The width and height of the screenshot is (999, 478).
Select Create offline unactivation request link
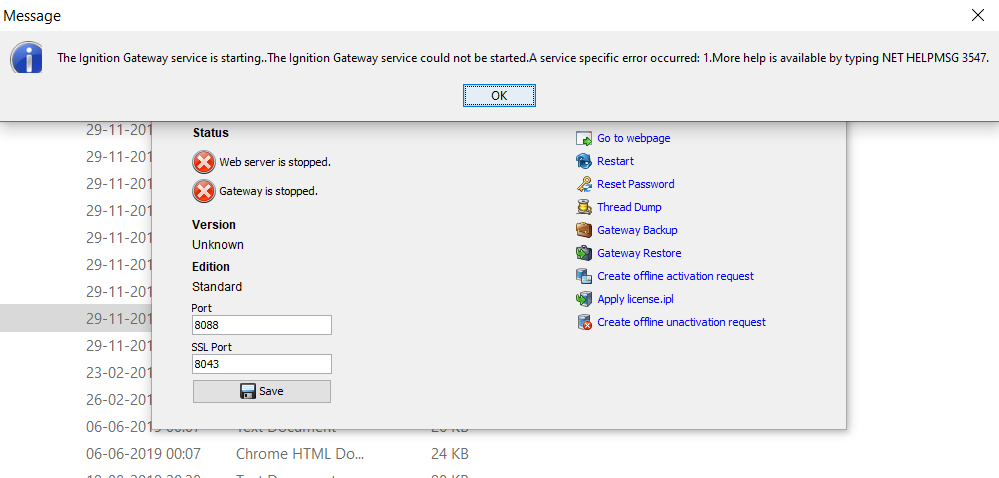click(x=681, y=322)
